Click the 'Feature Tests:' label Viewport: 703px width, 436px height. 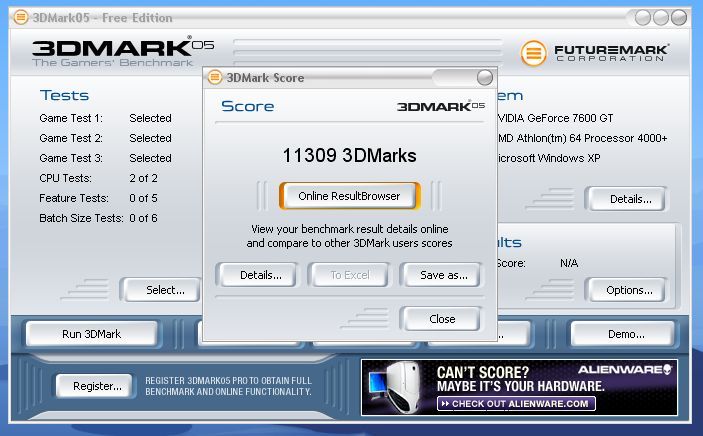pyautogui.click(x=74, y=198)
